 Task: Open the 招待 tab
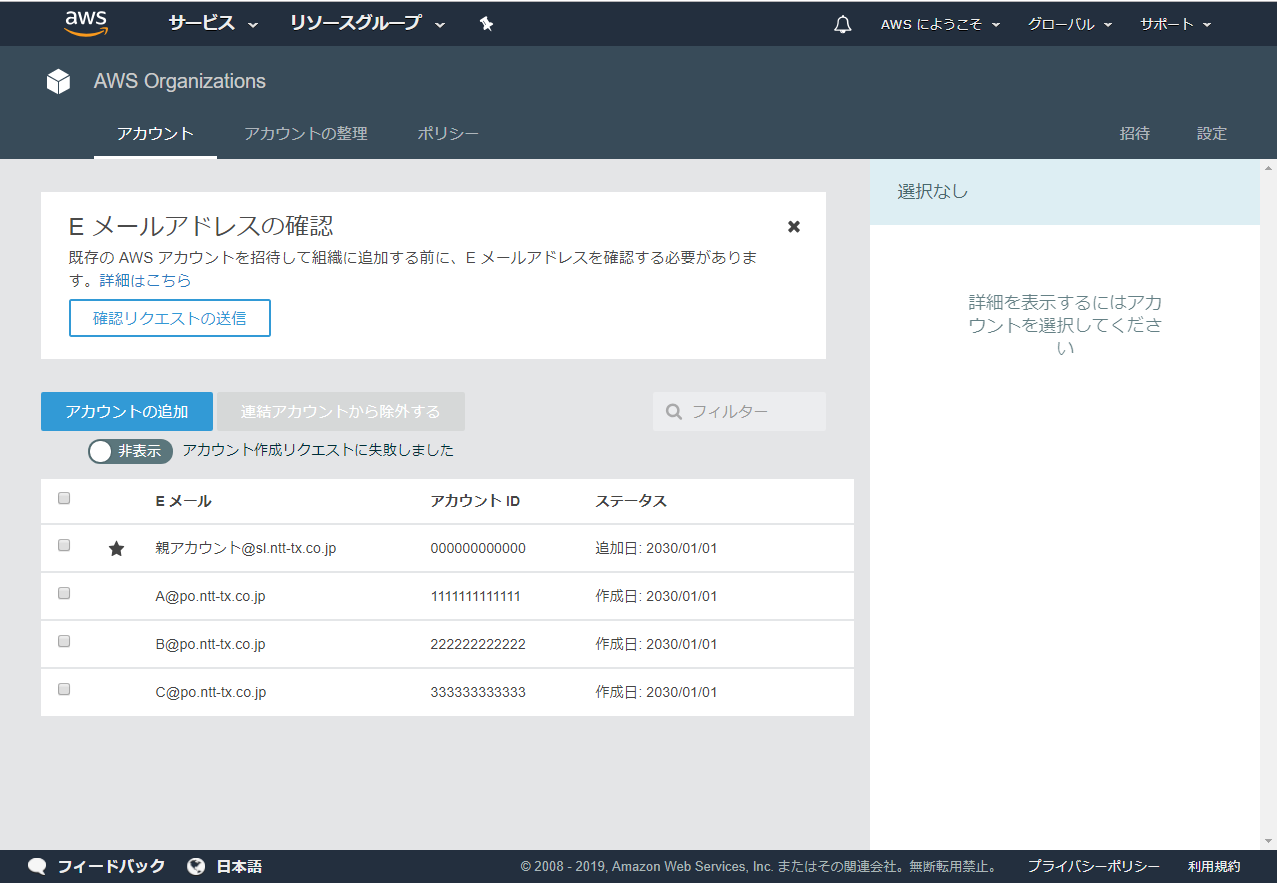1135,133
